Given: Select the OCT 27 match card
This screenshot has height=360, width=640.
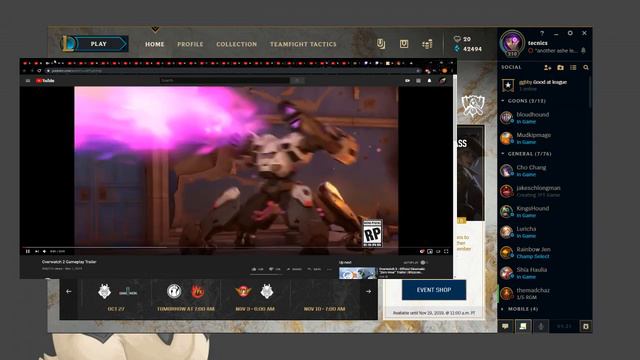Looking at the screenshot, I should tap(116, 298).
